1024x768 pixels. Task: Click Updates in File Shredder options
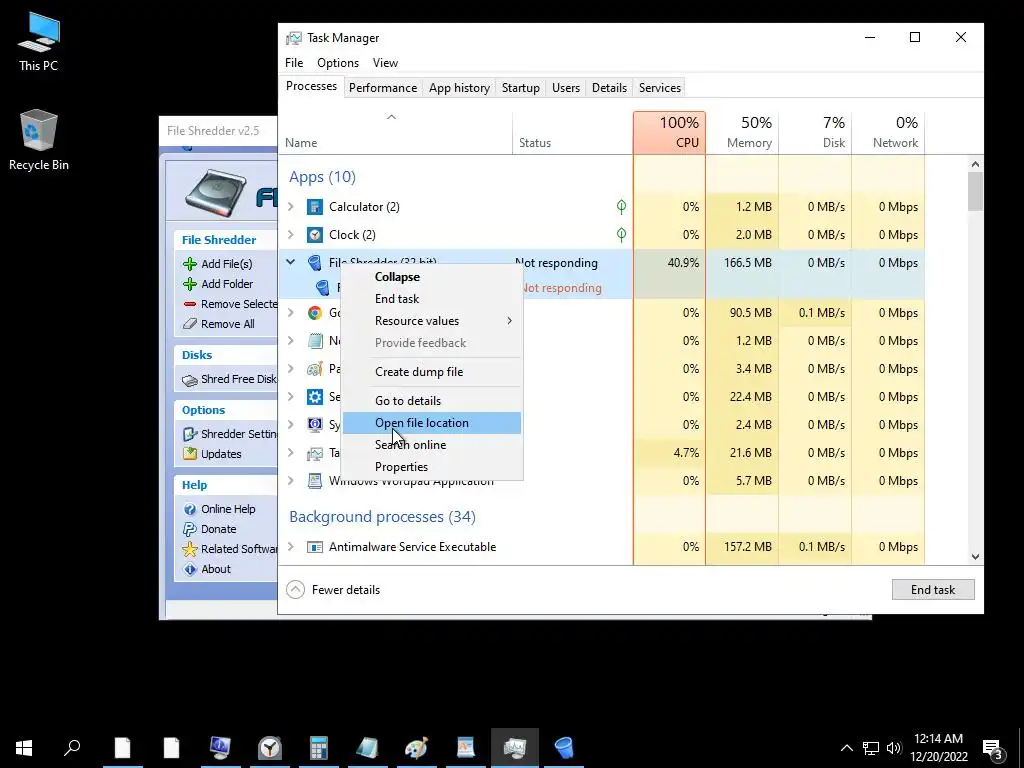(x=212, y=455)
